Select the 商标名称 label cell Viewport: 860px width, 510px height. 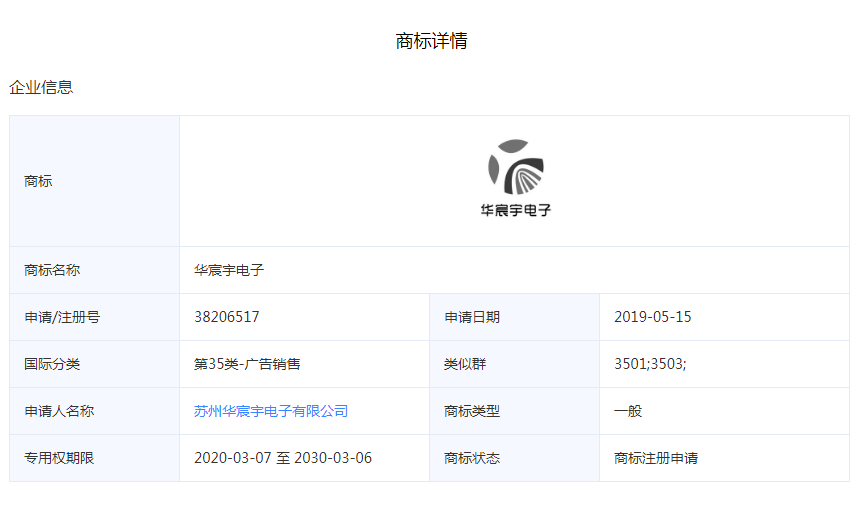point(52,270)
